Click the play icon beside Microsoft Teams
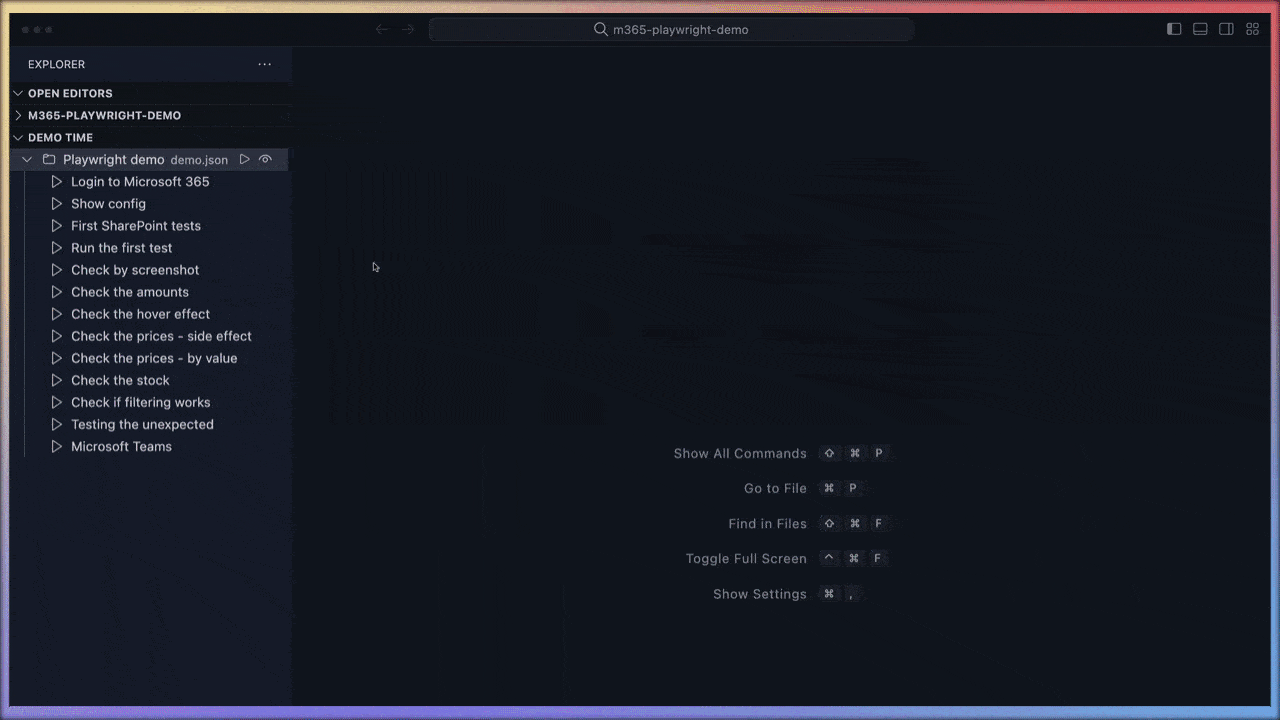Screen dimensions: 1280x720 (x=57, y=446)
